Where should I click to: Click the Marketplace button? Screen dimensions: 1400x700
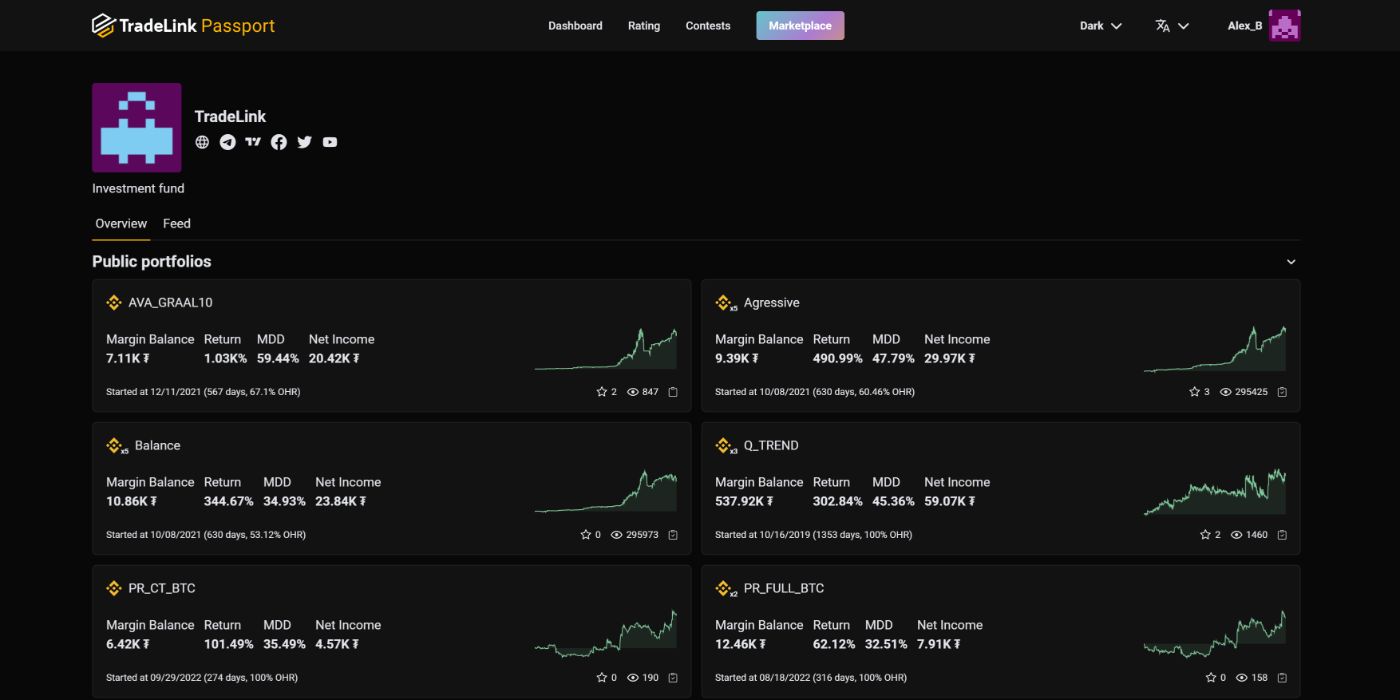800,25
